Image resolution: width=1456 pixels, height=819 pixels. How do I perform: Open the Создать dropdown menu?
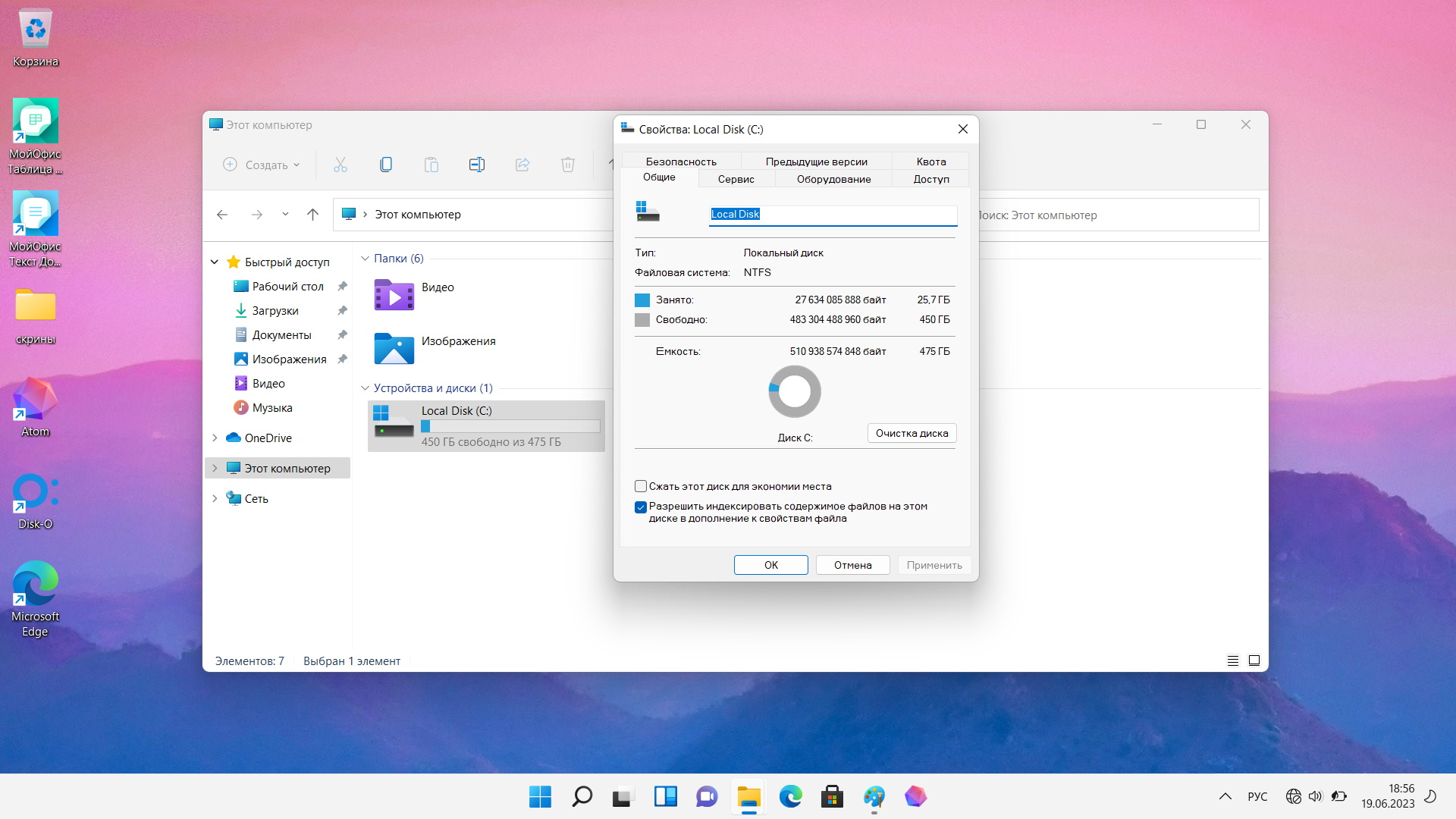(262, 165)
